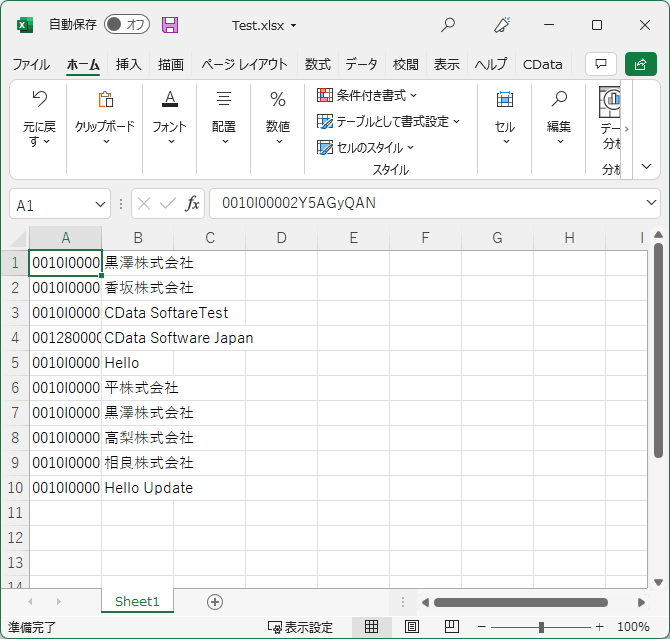The height and width of the screenshot is (639, 670).
Task: Expand the formula bar chevron
Action: [651, 203]
